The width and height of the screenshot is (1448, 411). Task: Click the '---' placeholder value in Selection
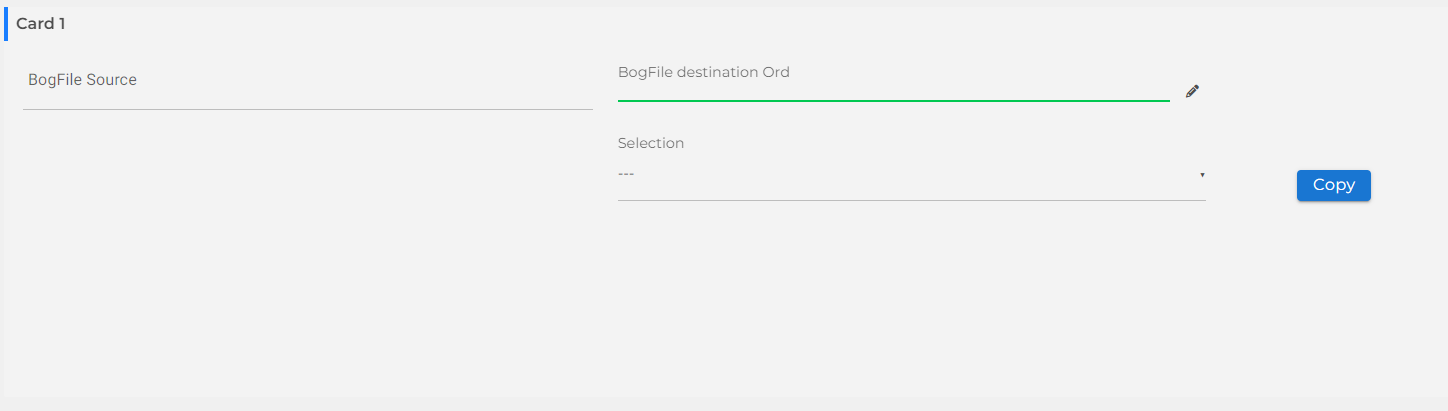point(627,175)
